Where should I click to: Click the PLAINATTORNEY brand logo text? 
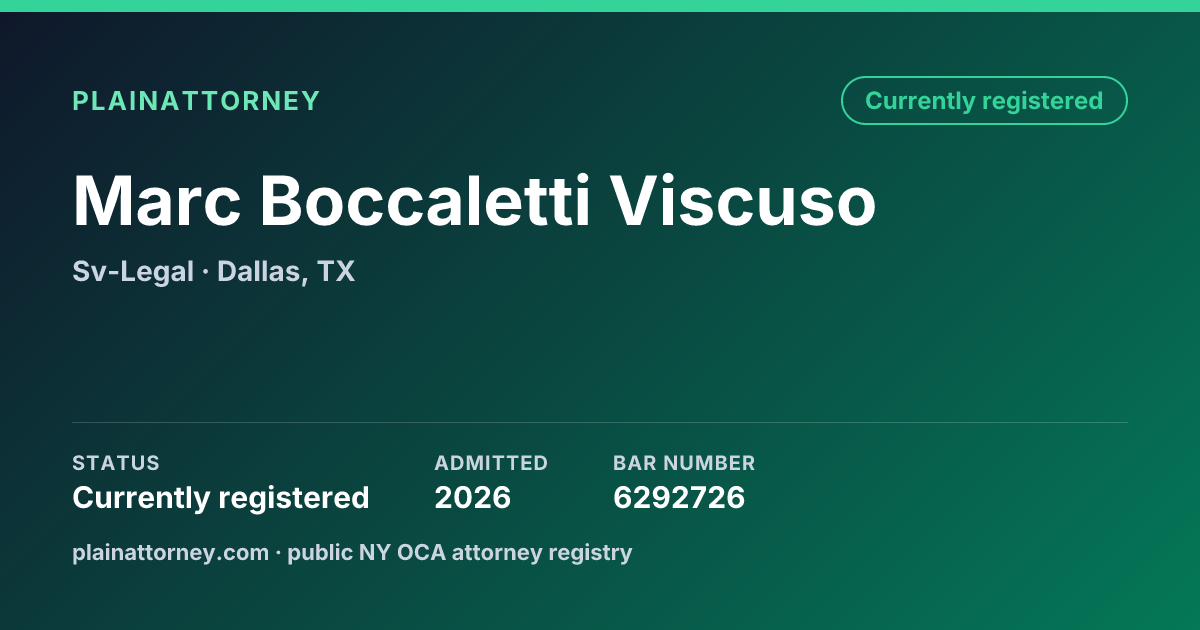(x=196, y=101)
